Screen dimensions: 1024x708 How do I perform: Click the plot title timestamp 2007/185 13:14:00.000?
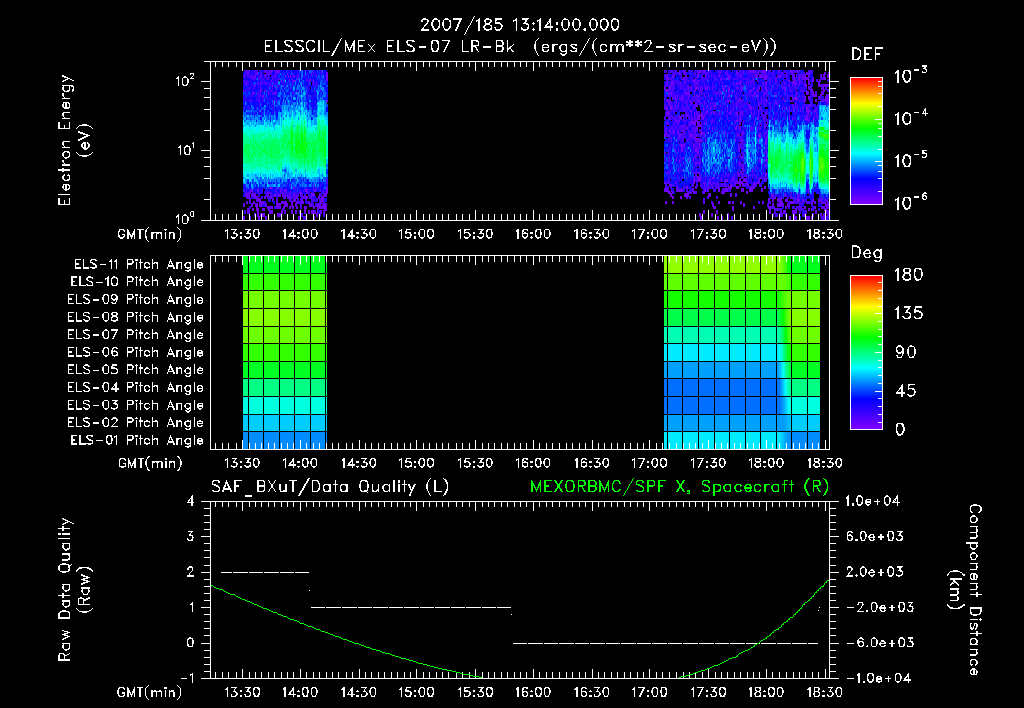[x=519, y=25]
